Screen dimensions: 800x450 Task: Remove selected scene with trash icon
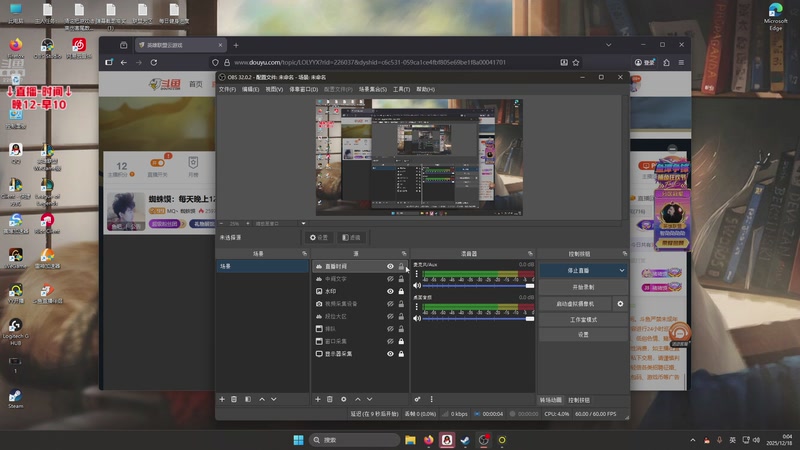[234, 399]
